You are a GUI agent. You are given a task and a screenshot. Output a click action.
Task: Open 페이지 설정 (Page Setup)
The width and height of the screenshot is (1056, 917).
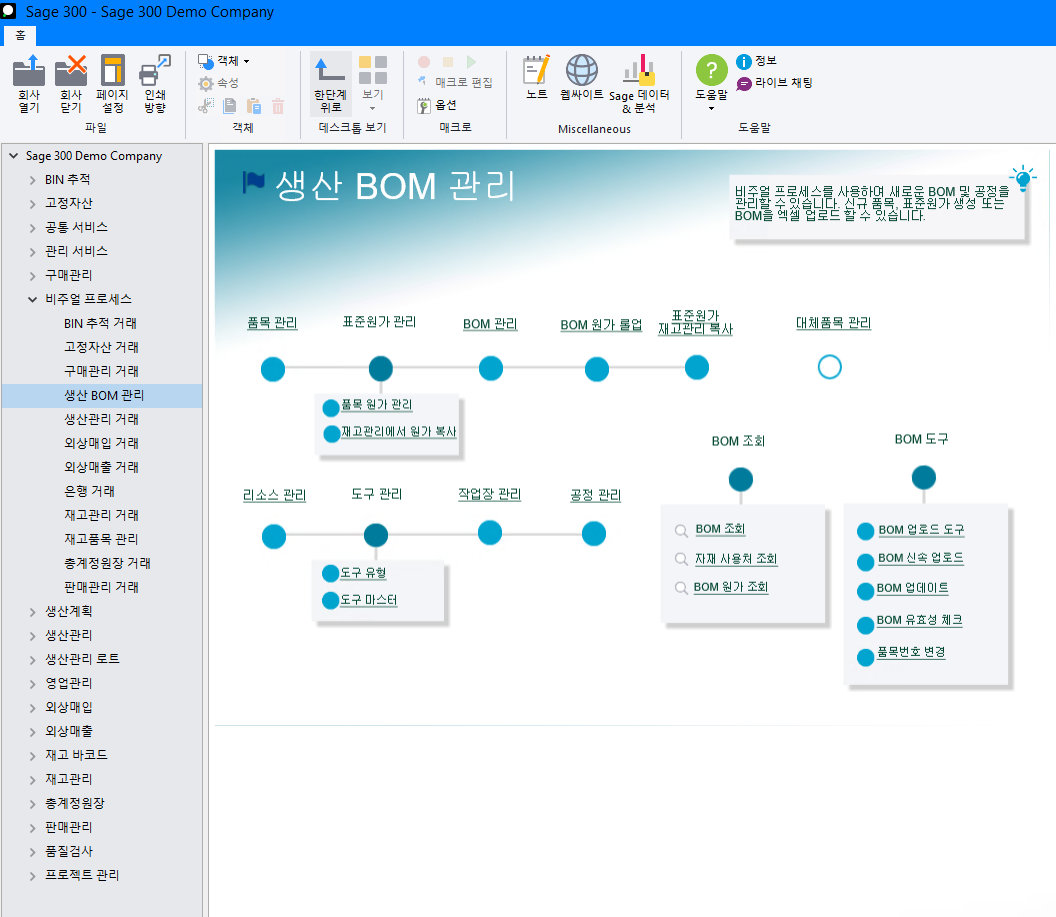tap(112, 83)
